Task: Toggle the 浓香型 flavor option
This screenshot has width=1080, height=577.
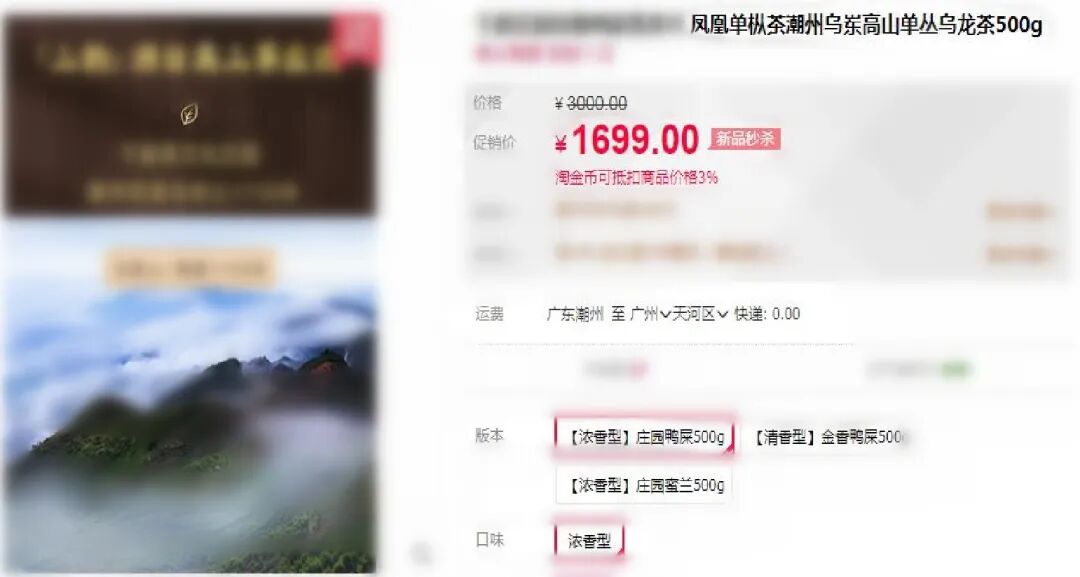Action: (589, 541)
